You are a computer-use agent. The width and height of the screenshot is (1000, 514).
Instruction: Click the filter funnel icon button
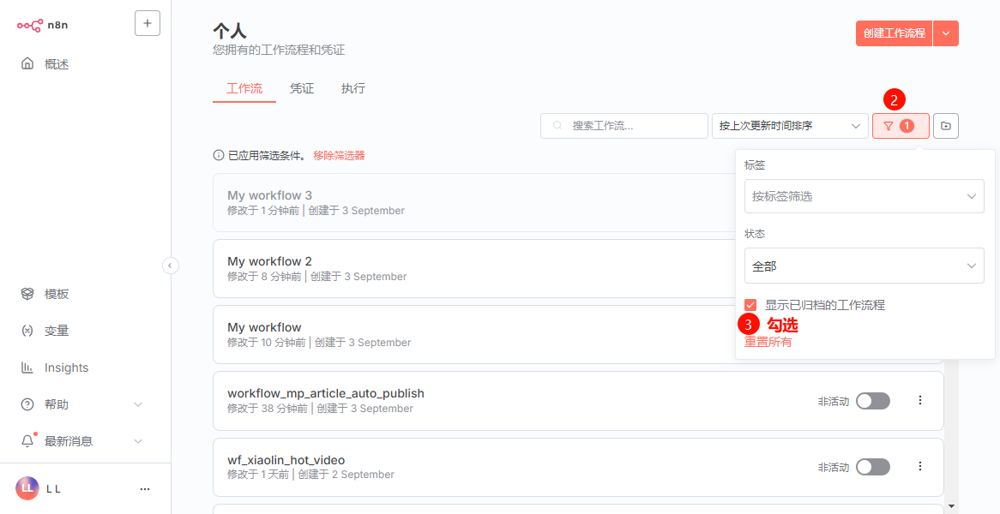point(900,126)
